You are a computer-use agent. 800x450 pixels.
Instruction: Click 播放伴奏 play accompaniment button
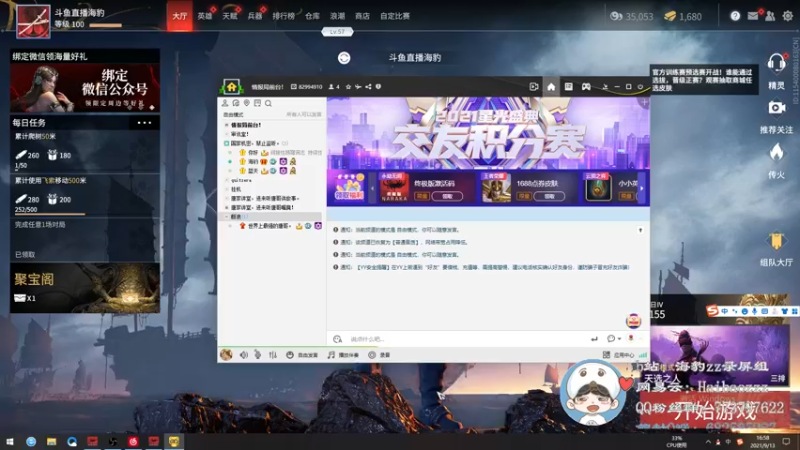click(x=343, y=355)
